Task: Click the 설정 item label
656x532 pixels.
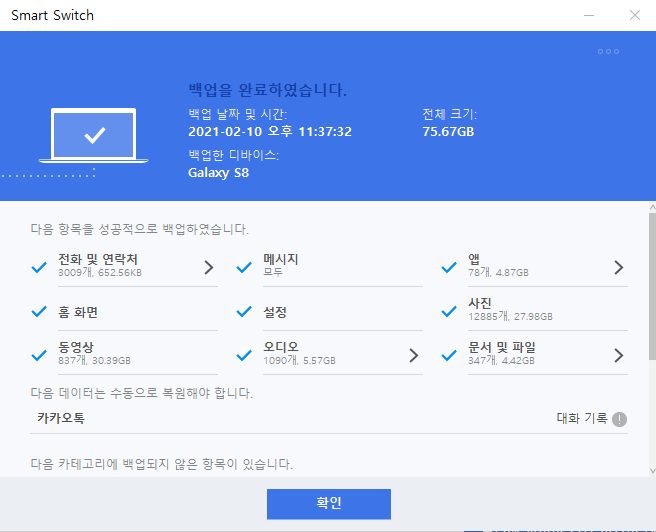Action: [274, 312]
